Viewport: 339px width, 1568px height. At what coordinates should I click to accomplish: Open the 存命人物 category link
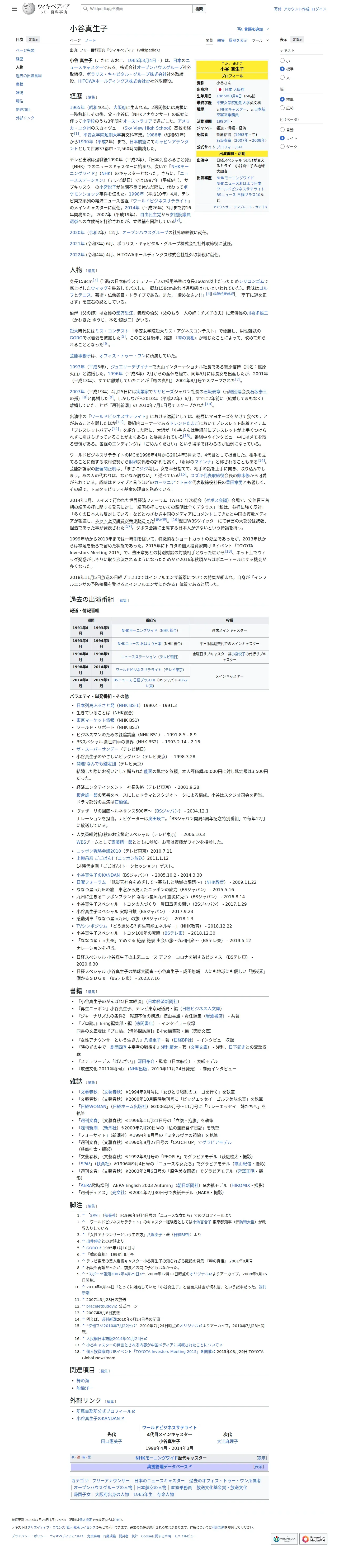click(165, 1494)
